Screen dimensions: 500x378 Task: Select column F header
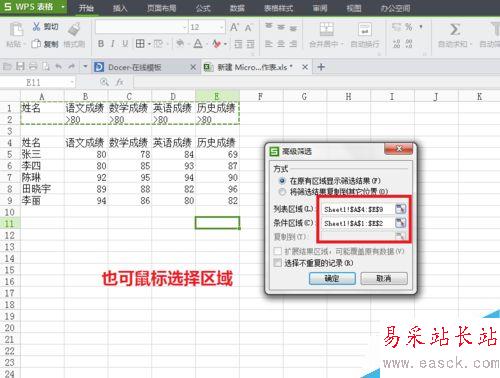tap(261, 96)
